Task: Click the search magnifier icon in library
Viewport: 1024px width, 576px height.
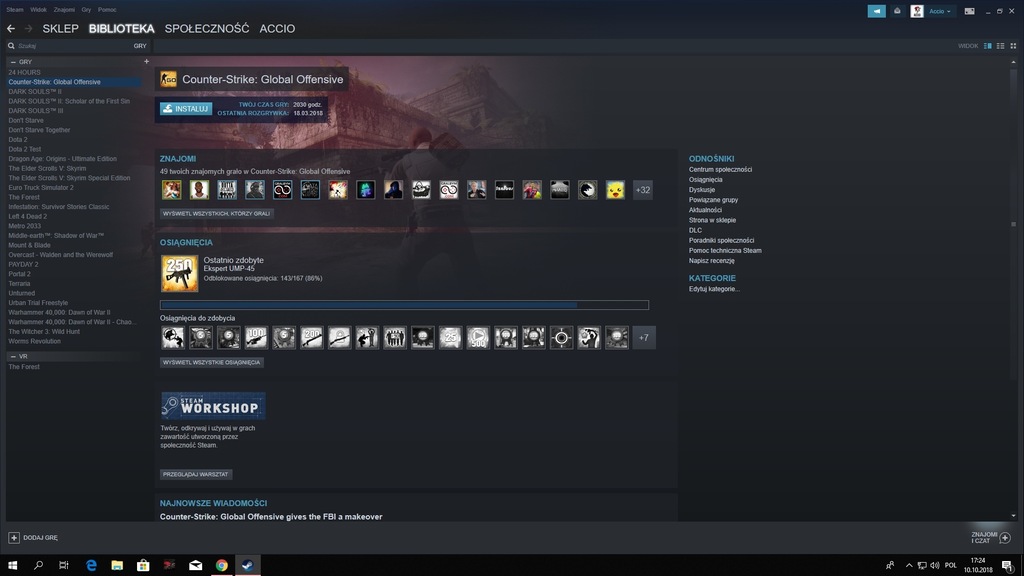Action: [11, 46]
